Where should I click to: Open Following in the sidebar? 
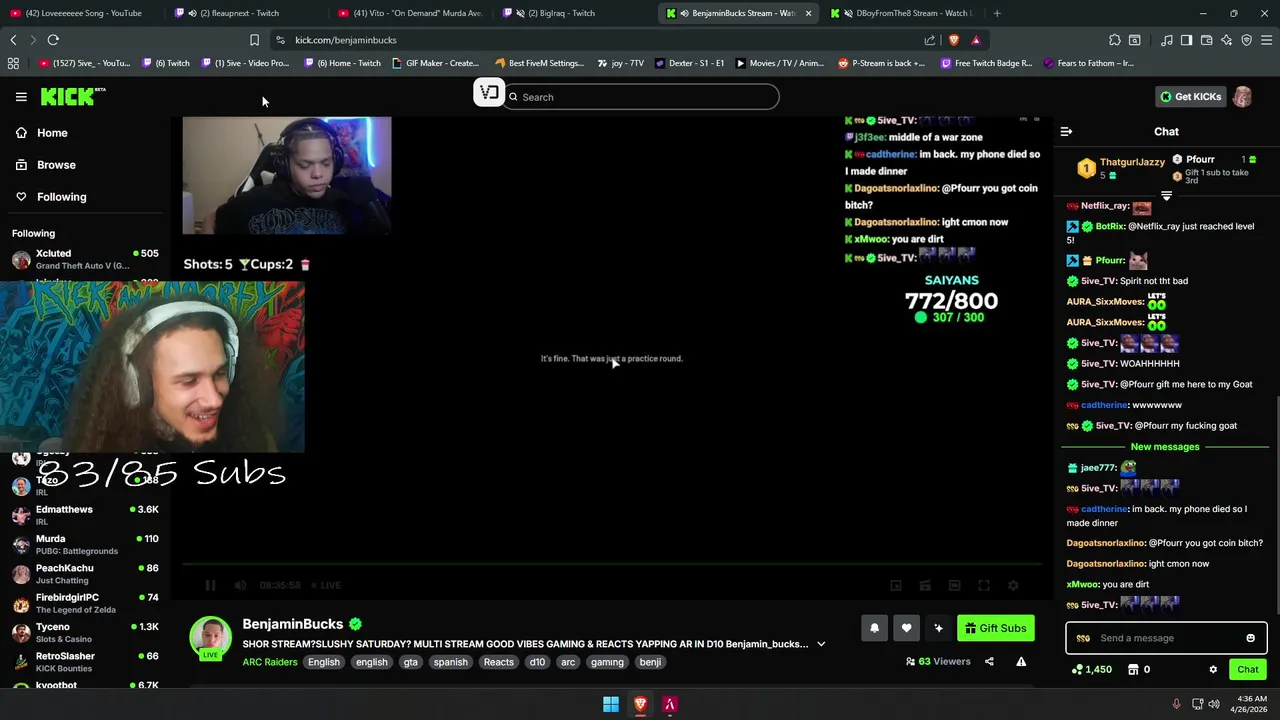tap(51, 197)
